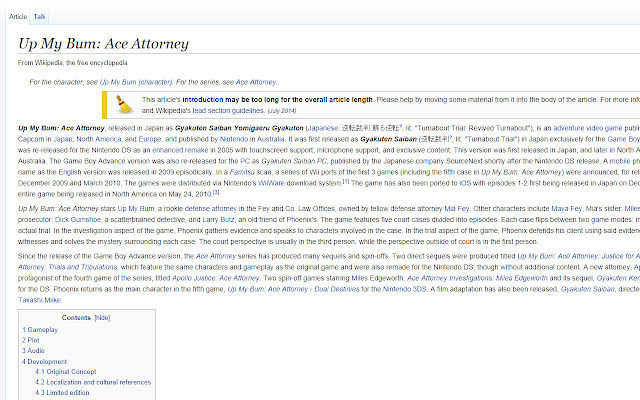The height and width of the screenshot is (400, 640).
Task: Follow the 'defense attorney' link
Action: click(211, 209)
